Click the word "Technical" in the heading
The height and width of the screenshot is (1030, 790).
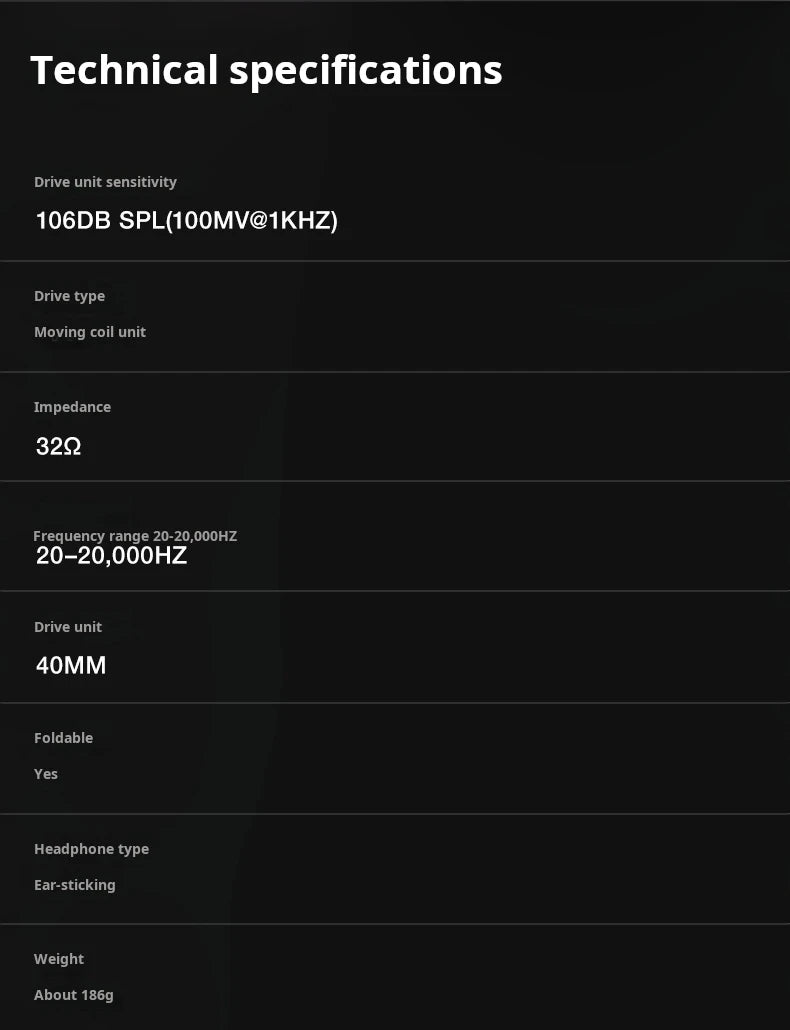click(x=124, y=70)
